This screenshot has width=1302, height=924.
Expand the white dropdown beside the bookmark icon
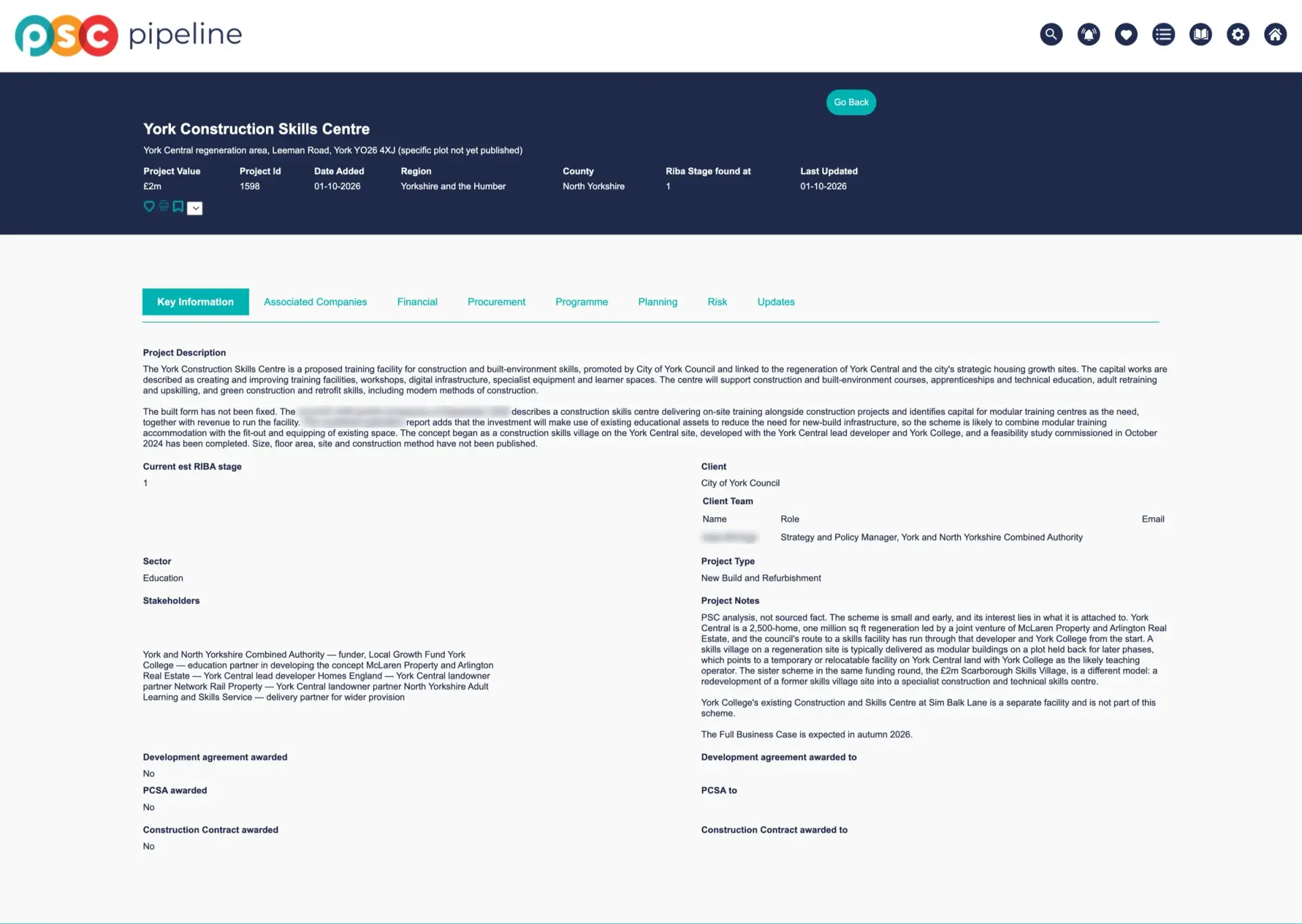pyautogui.click(x=195, y=208)
